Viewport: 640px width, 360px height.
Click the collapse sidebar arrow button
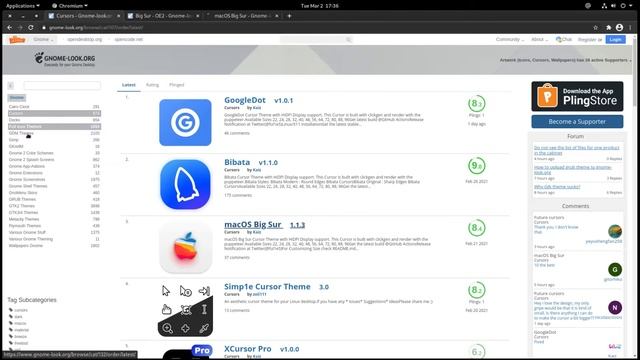click(x=11, y=85)
